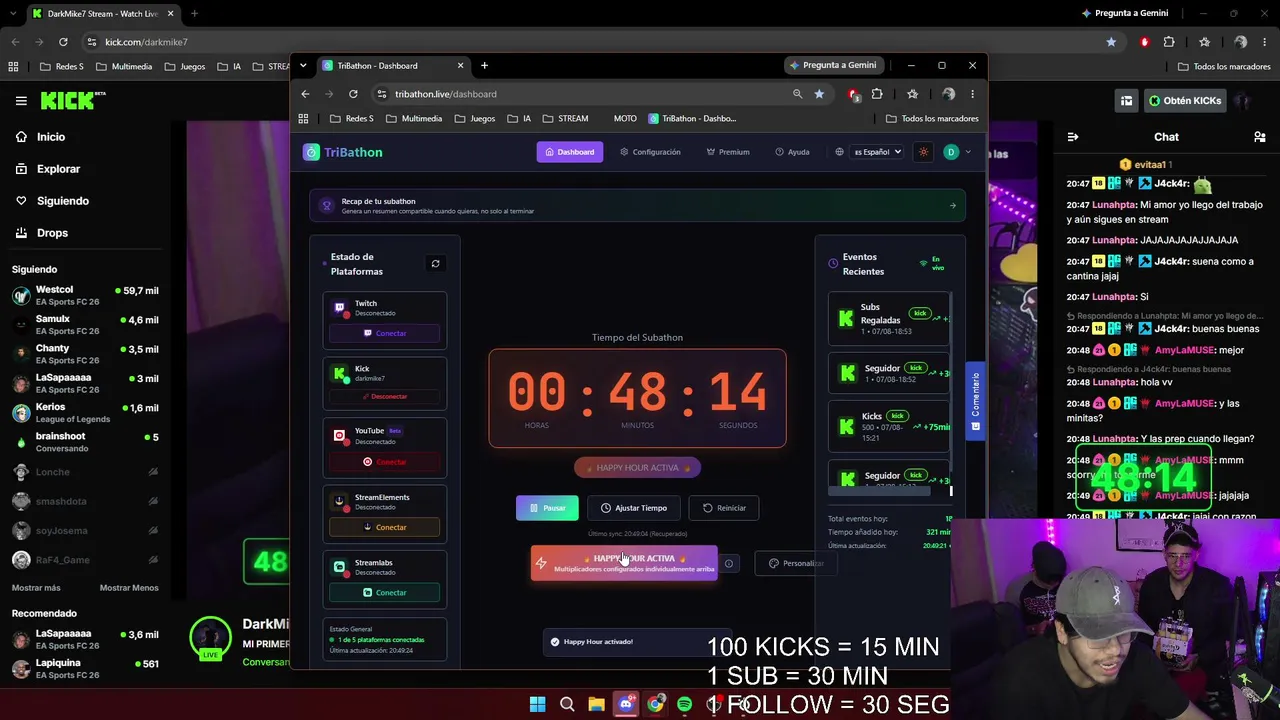Open the tab search dropdown in the TriBathon window
Image resolution: width=1280 pixels, height=720 pixels.
303,66
